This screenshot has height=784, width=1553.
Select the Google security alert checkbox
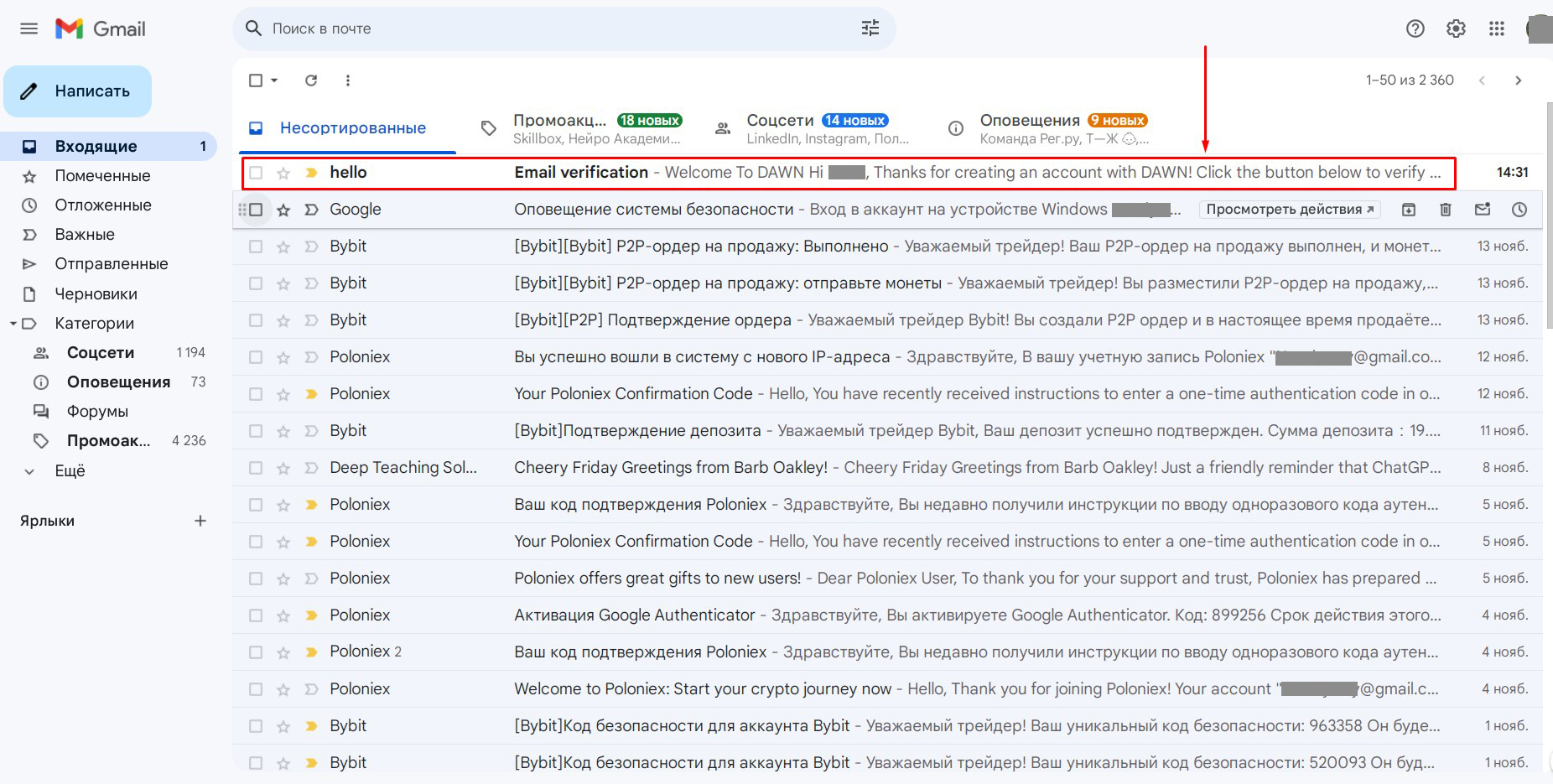[x=256, y=210]
